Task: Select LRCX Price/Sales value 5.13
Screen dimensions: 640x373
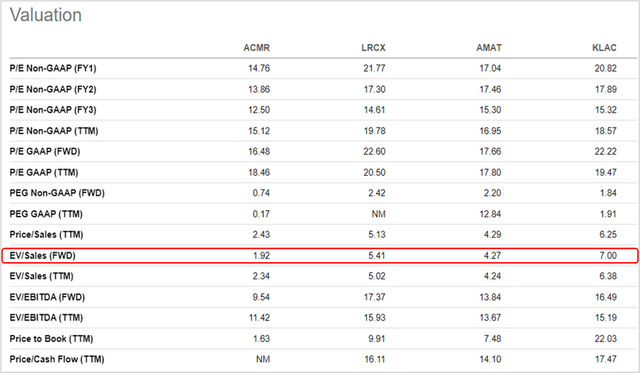Action: (376, 235)
